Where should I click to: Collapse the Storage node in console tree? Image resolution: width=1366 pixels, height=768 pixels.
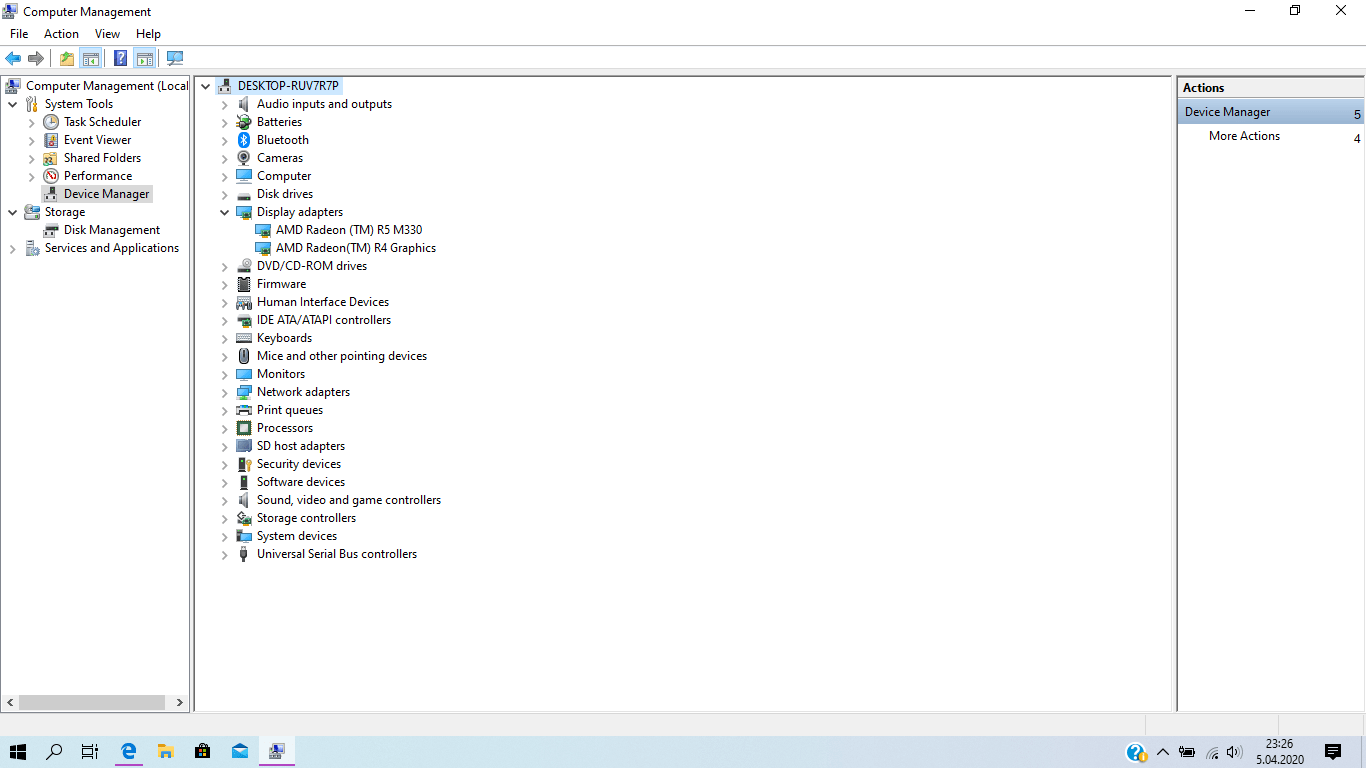pyautogui.click(x=13, y=212)
